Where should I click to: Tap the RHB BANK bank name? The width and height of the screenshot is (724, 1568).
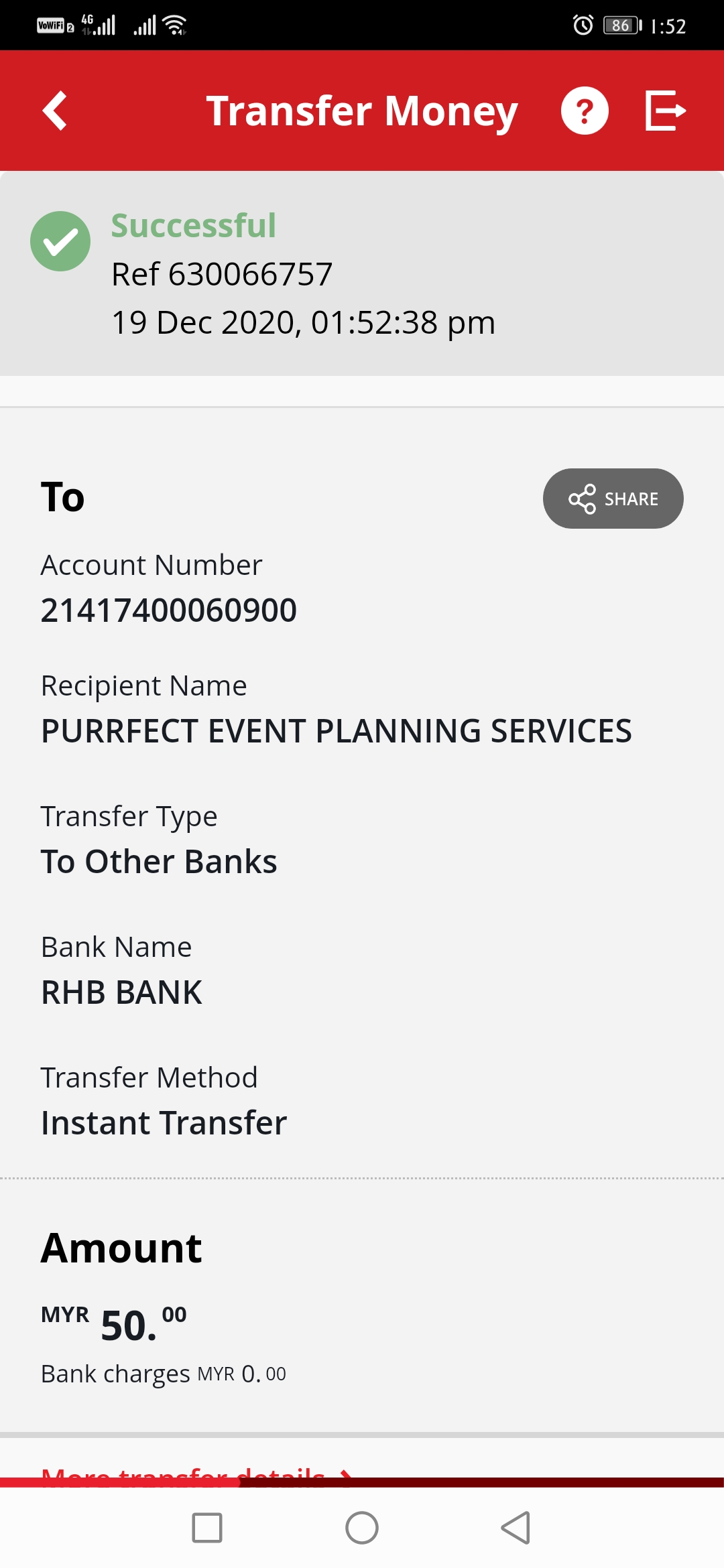[x=121, y=992]
